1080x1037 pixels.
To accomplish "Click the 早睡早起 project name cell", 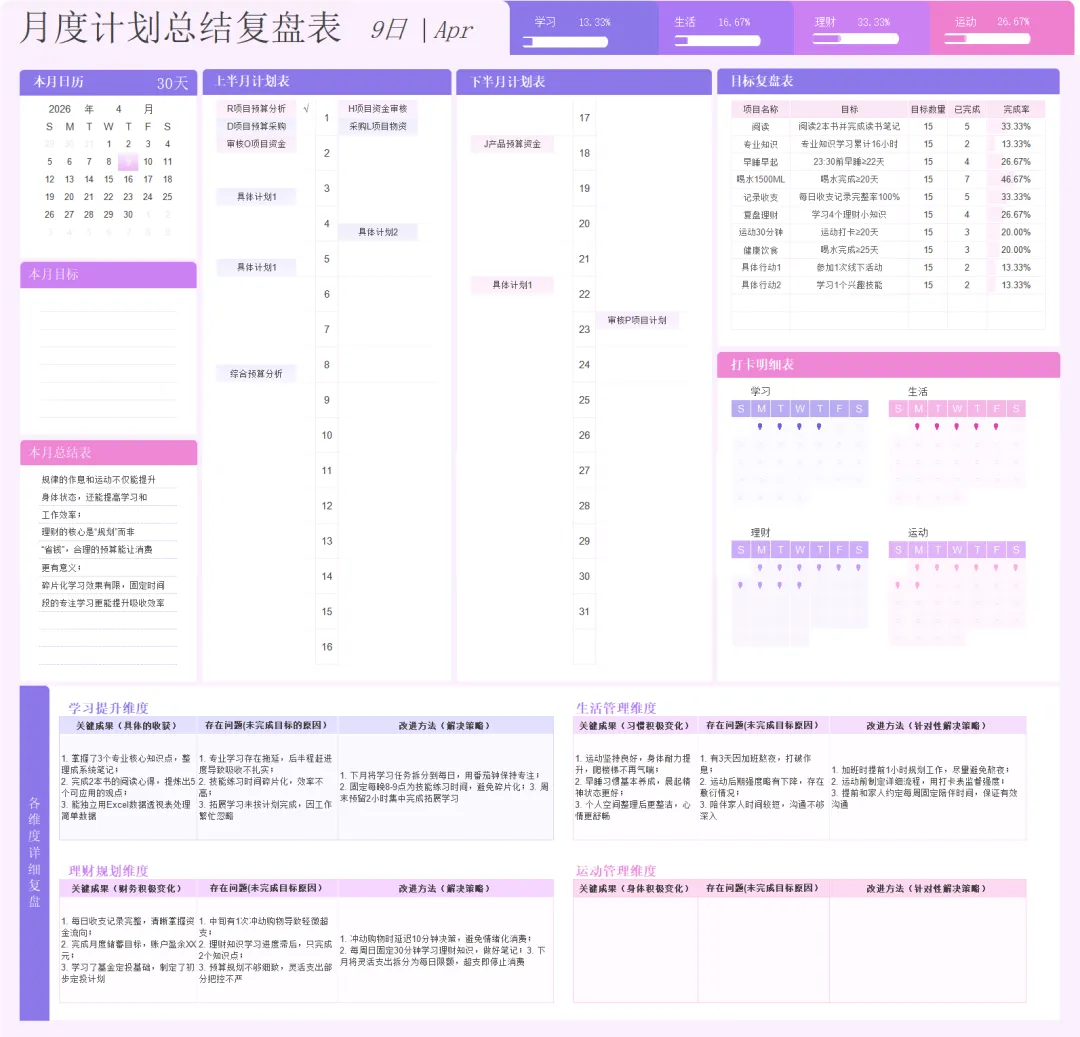I will coord(760,162).
